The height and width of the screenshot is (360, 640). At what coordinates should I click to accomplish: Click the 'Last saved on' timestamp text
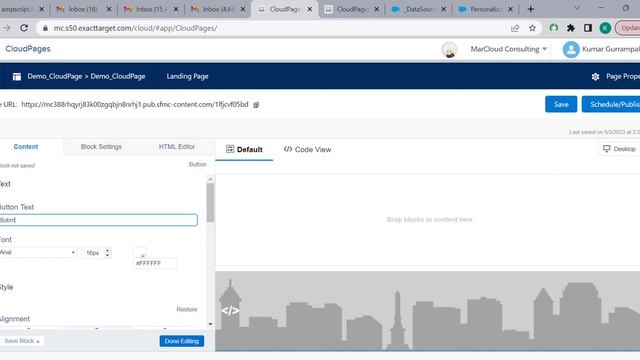[x=604, y=132]
